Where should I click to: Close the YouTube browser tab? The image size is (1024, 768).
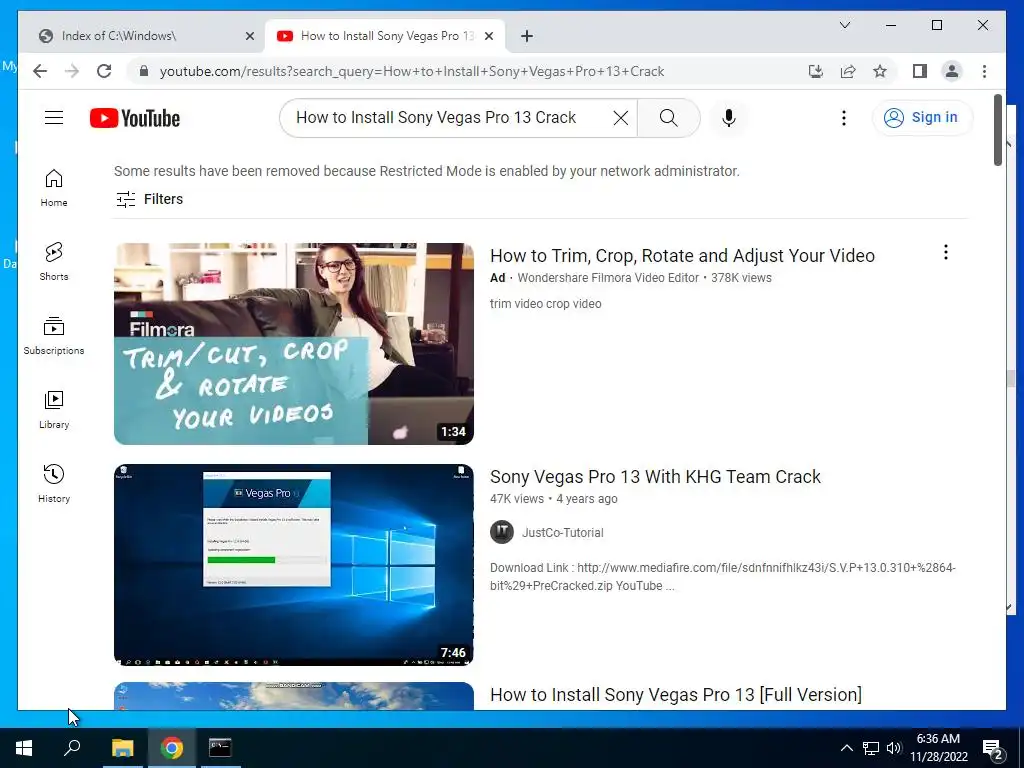click(x=489, y=36)
